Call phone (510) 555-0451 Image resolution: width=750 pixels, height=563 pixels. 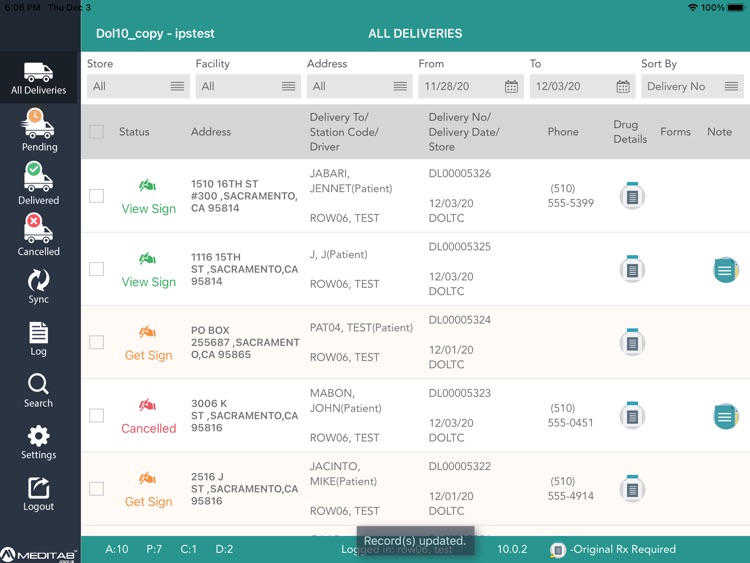tap(570, 415)
